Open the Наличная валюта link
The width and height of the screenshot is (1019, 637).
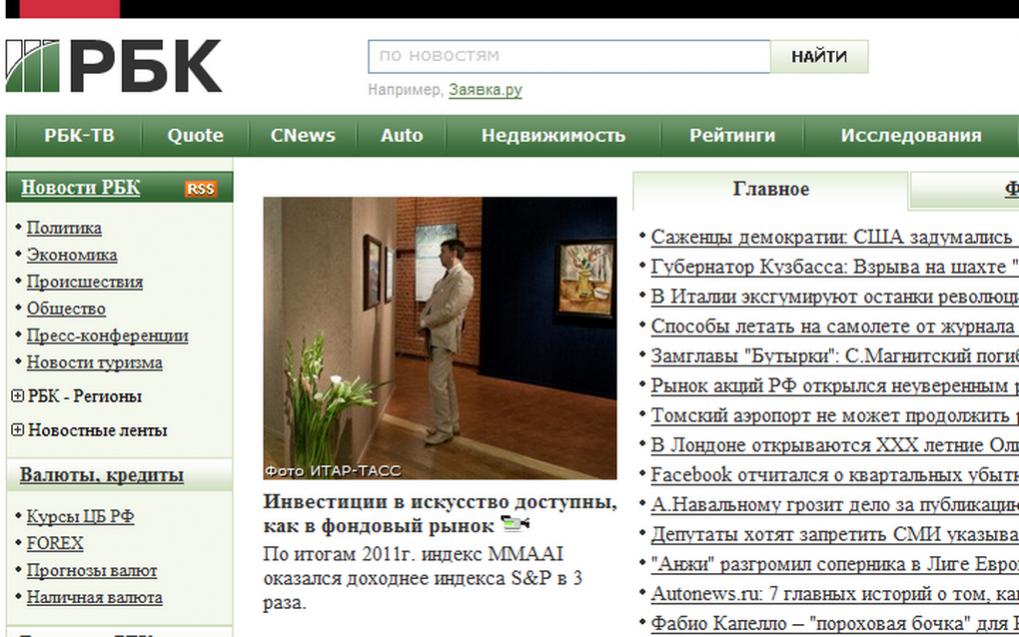94,597
